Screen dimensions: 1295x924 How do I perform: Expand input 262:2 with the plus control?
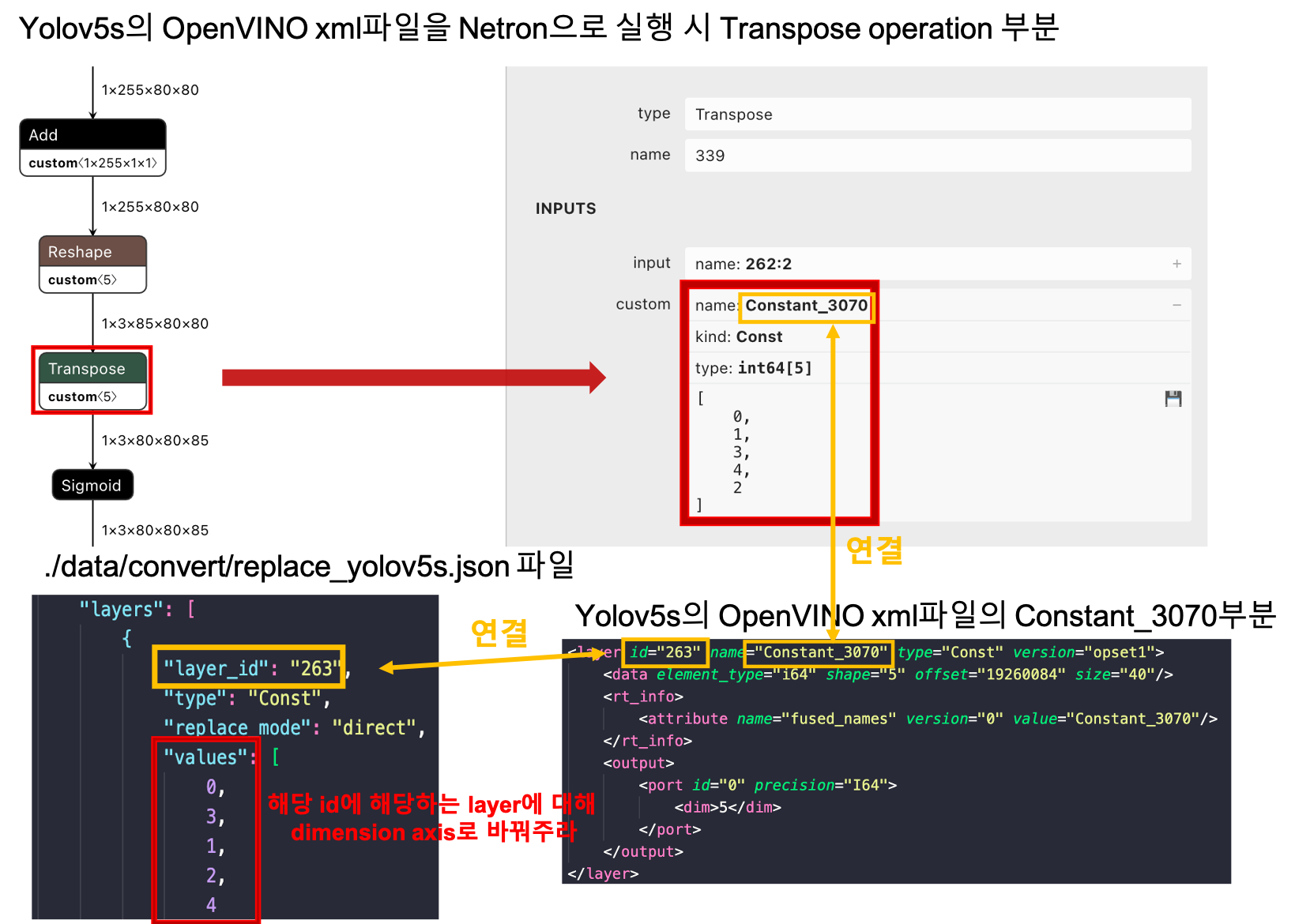click(x=1176, y=264)
